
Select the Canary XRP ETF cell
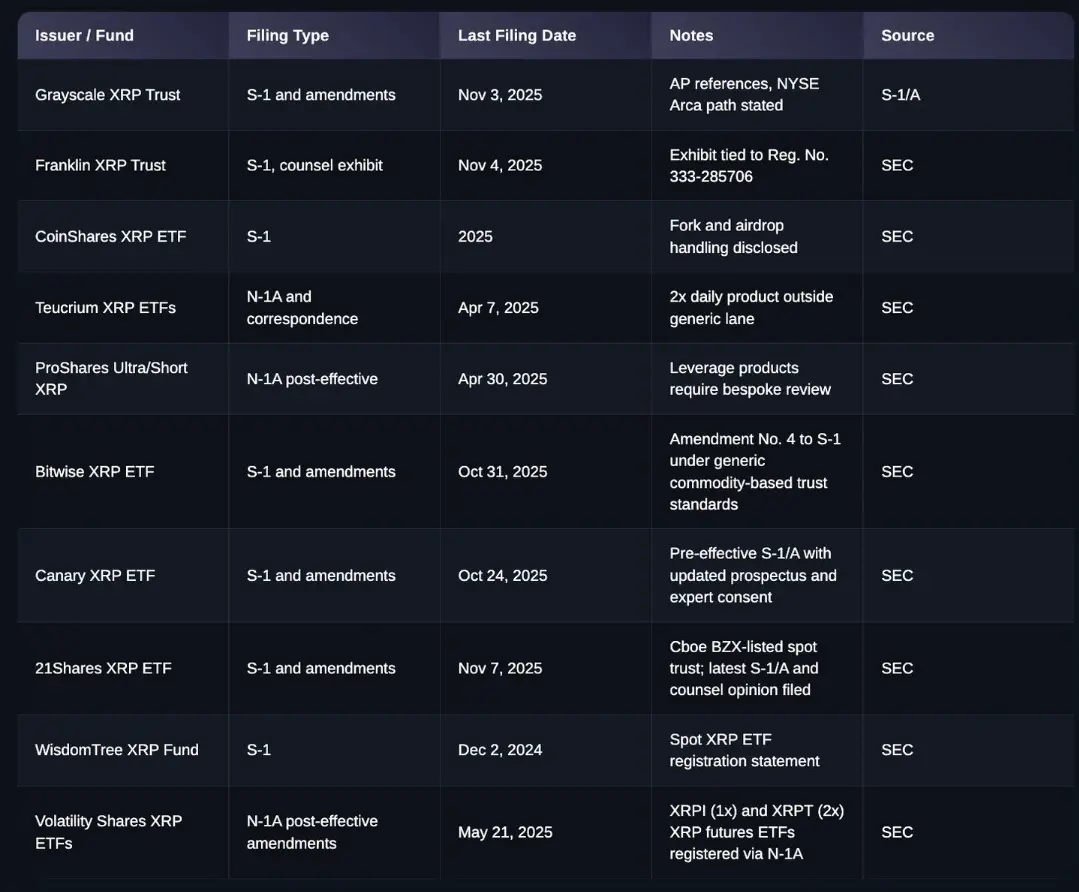coord(95,576)
